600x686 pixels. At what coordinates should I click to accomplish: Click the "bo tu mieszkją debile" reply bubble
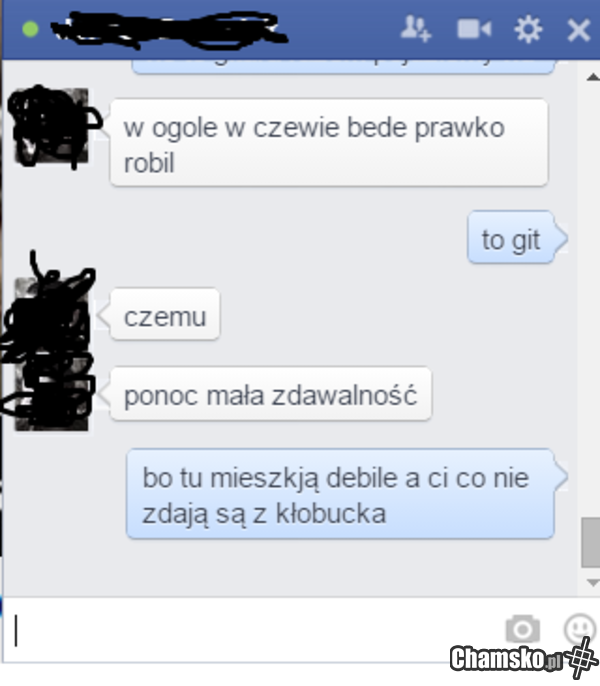click(x=340, y=494)
